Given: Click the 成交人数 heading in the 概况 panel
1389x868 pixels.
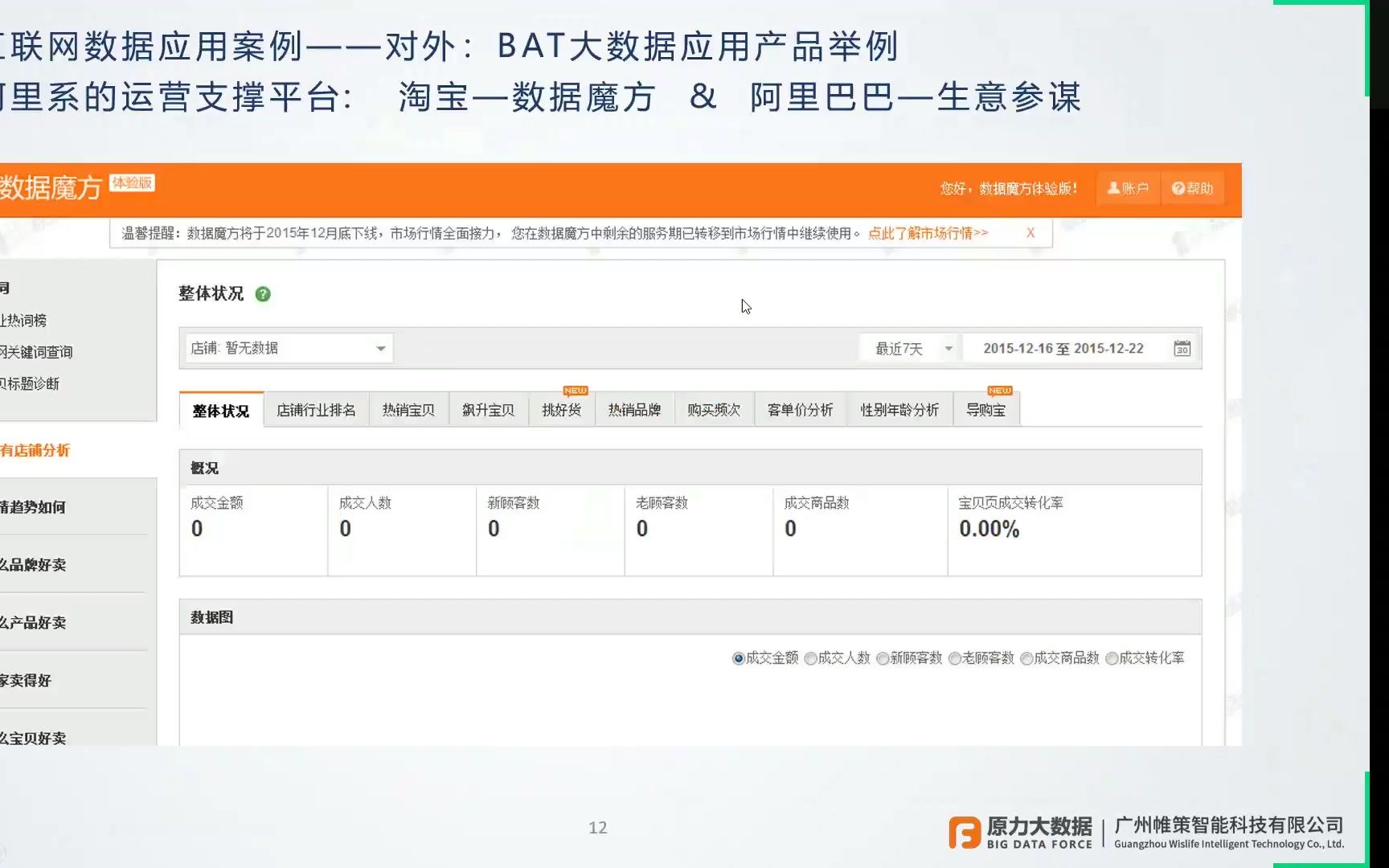Looking at the screenshot, I should [x=365, y=503].
